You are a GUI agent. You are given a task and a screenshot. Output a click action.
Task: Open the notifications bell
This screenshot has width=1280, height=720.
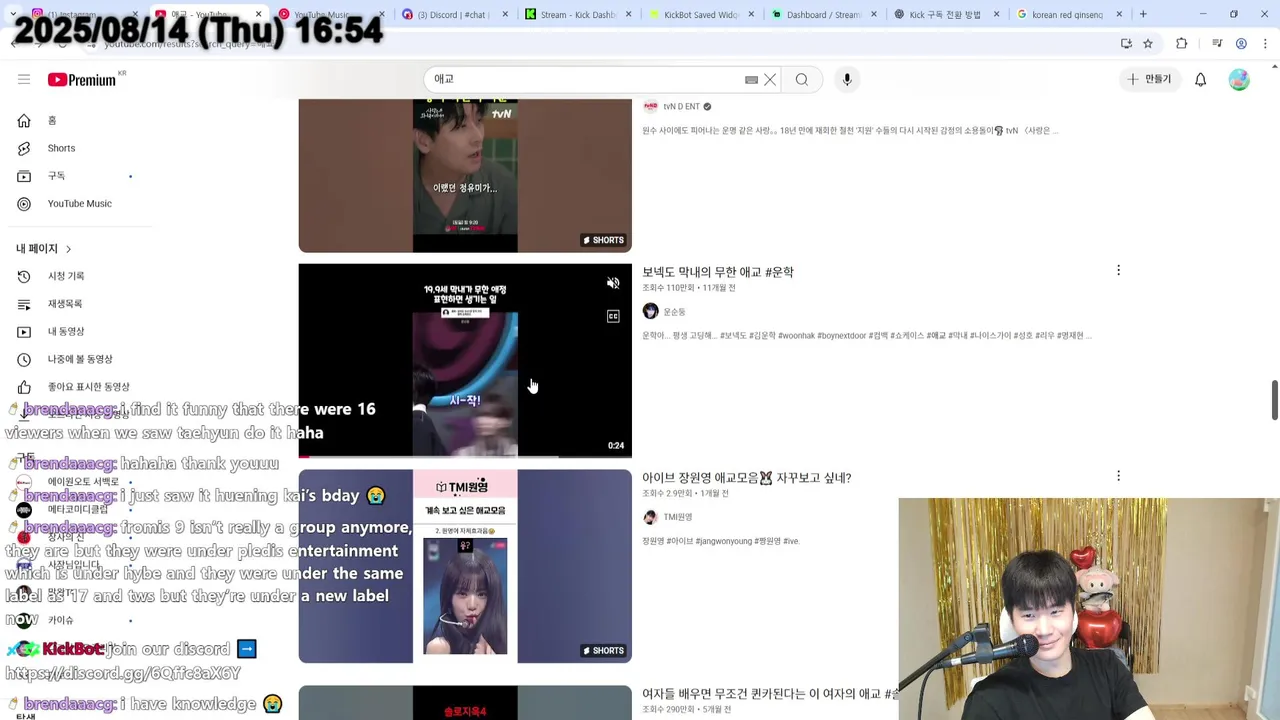pyautogui.click(x=1200, y=79)
